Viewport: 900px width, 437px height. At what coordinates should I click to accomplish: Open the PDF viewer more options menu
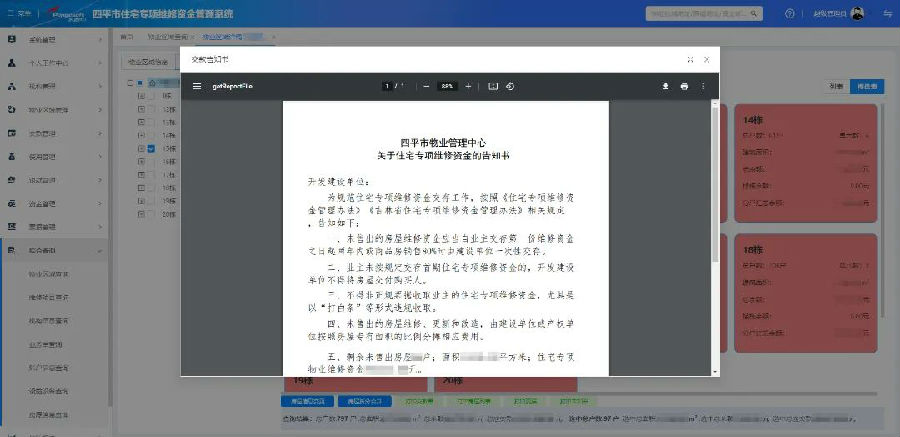[703, 86]
